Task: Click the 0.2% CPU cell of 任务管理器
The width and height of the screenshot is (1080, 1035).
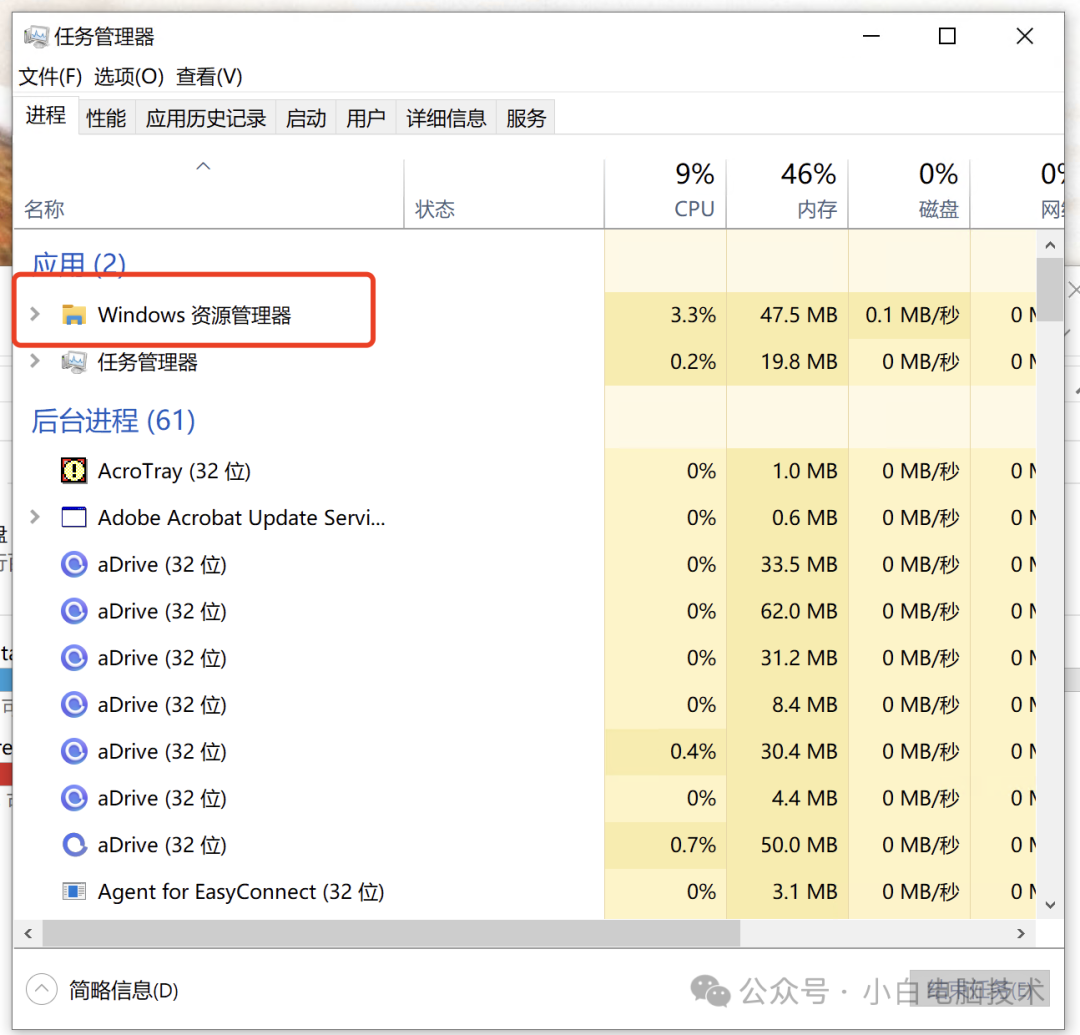Action: [x=665, y=362]
